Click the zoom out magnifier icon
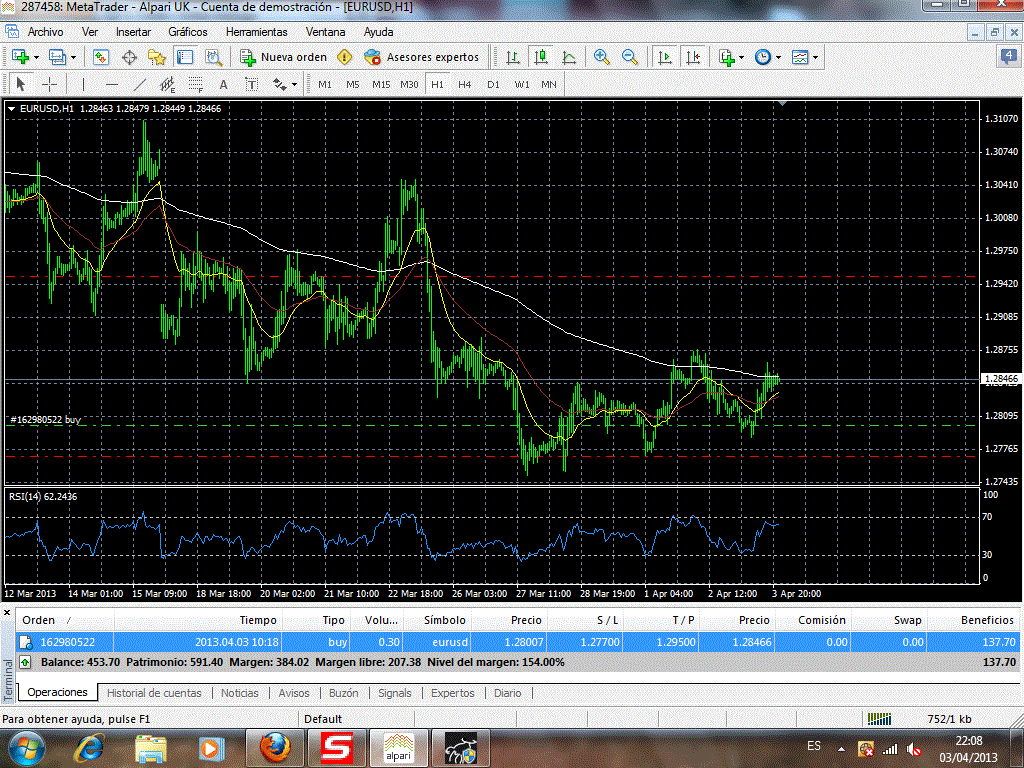This screenshot has height=768, width=1024. pyautogui.click(x=630, y=57)
